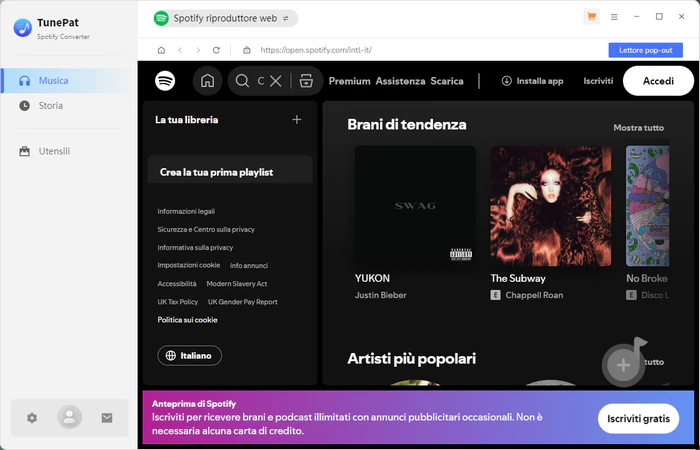700x450 pixels.
Task: Create playlist with library plus icon
Action: tap(296, 120)
